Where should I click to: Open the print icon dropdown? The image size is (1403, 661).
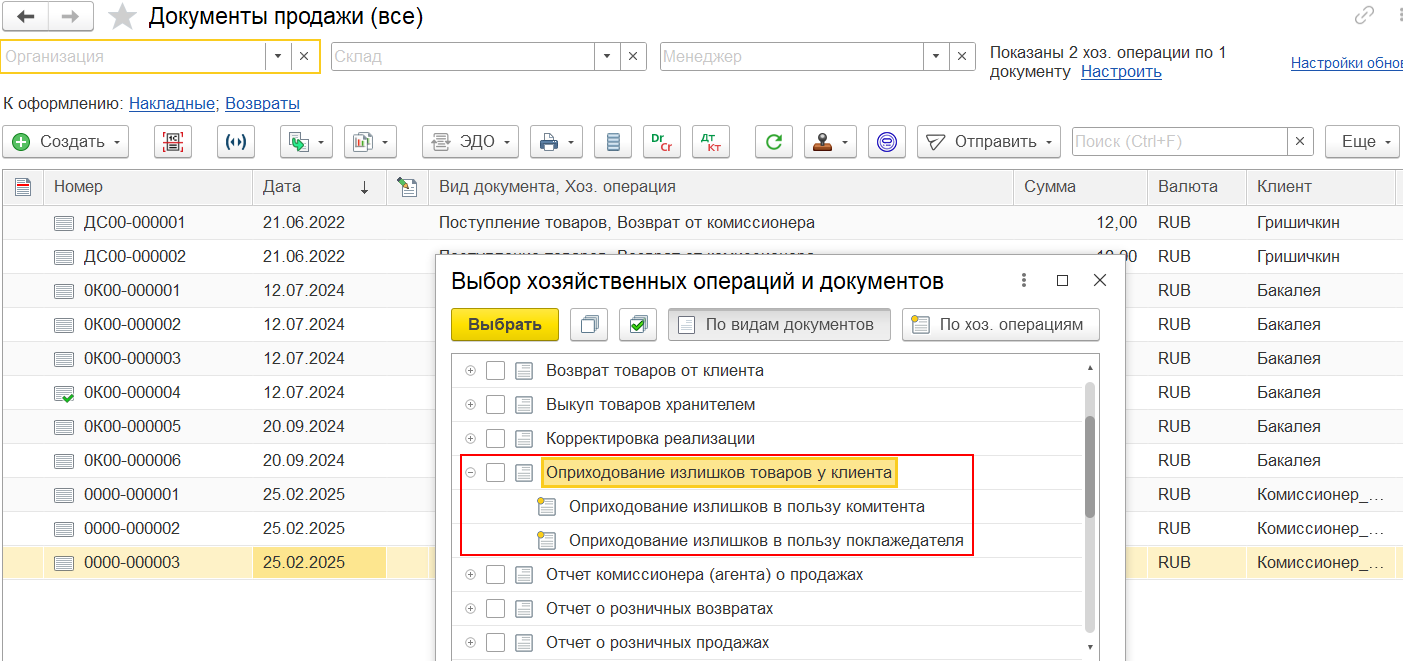point(555,142)
